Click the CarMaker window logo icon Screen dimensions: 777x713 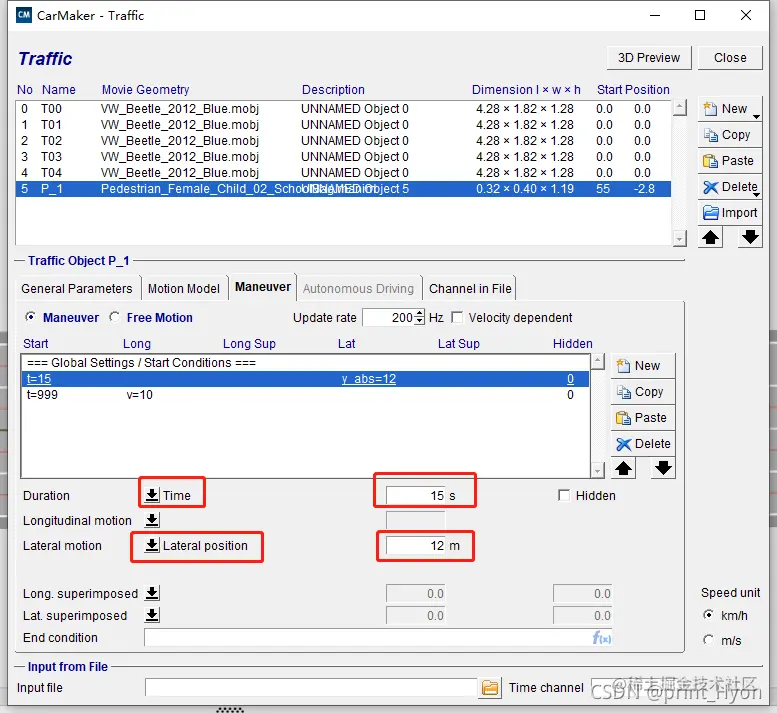[23, 15]
